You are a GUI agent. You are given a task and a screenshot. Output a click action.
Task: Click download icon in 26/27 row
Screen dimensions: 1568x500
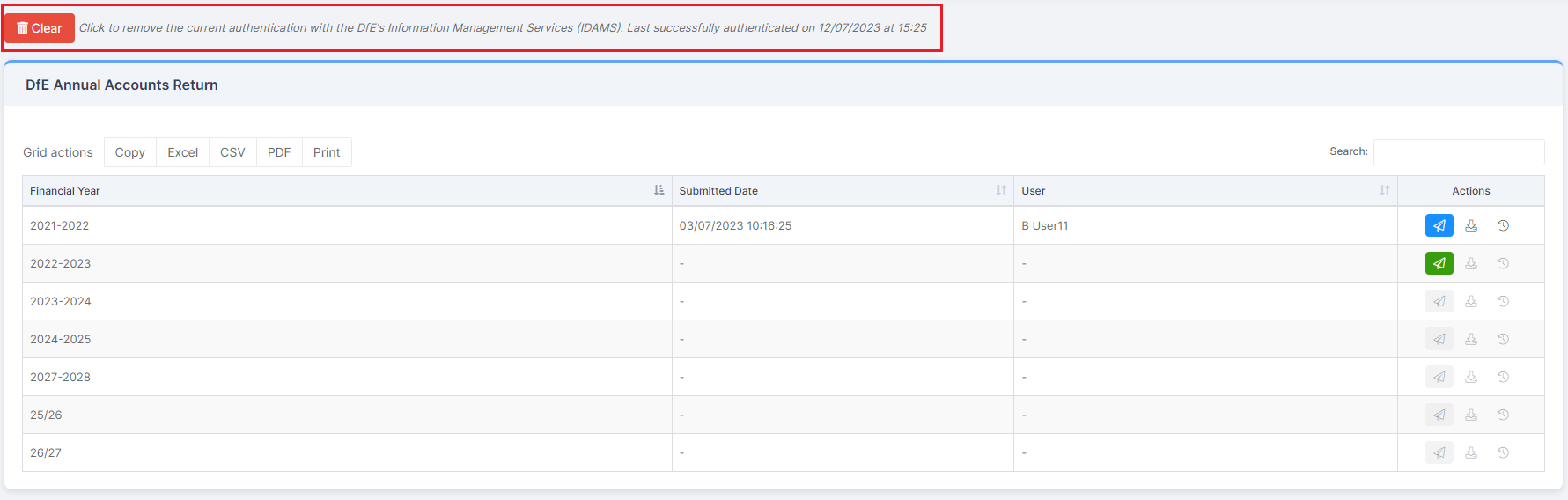[x=1471, y=452]
